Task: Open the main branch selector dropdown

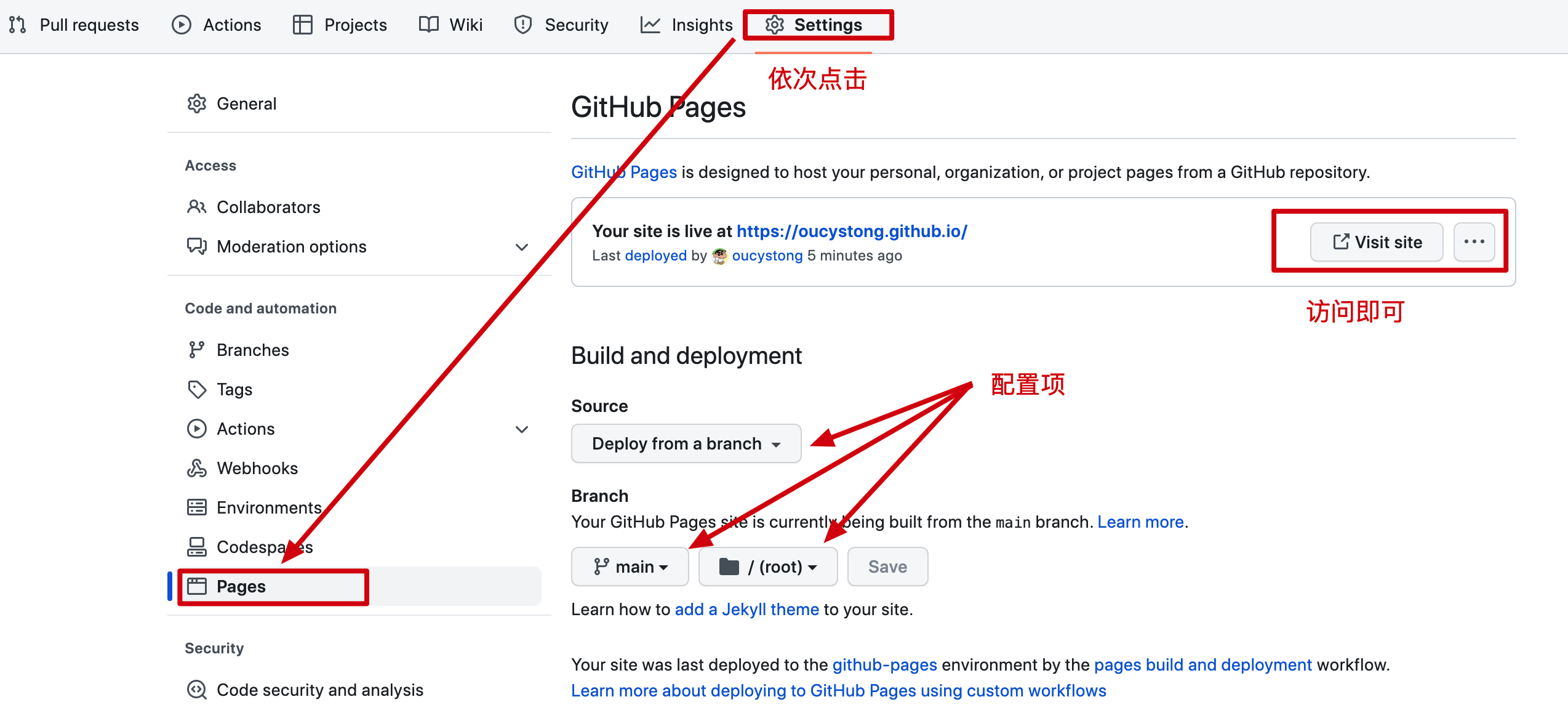Action: point(630,567)
